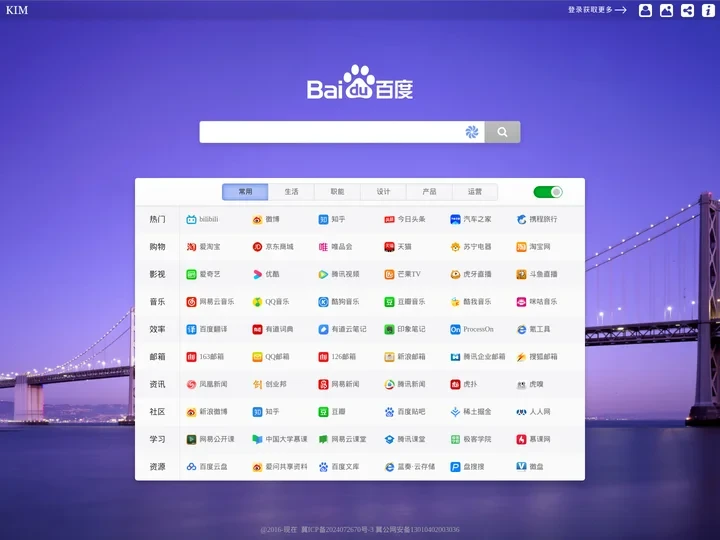The height and width of the screenshot is (540, 720).
Task: Click the 热门 category label
Action: click(x=157, y=219)
